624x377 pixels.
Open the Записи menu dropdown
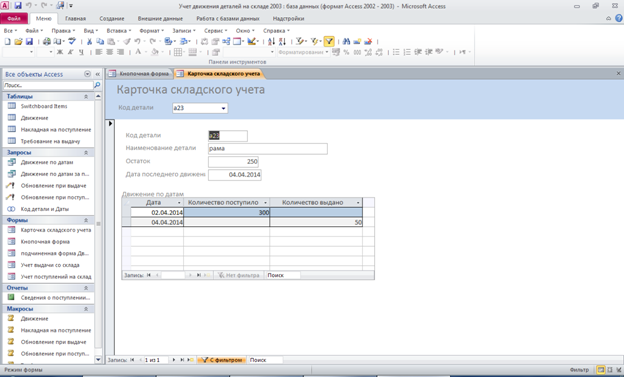(x=183, y=31)
